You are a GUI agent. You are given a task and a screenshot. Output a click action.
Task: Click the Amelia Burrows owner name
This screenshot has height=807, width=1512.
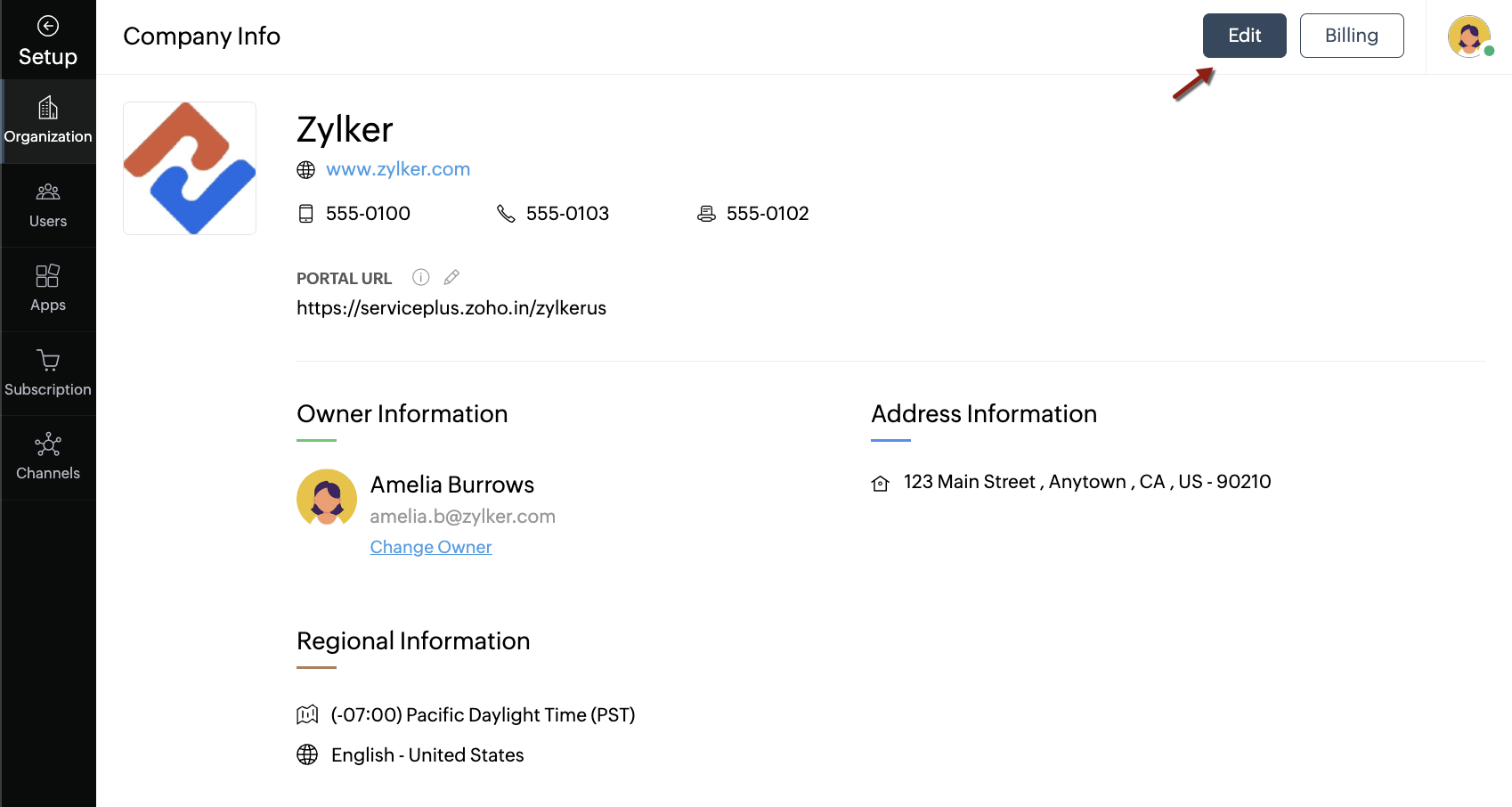tap(452, 485)
